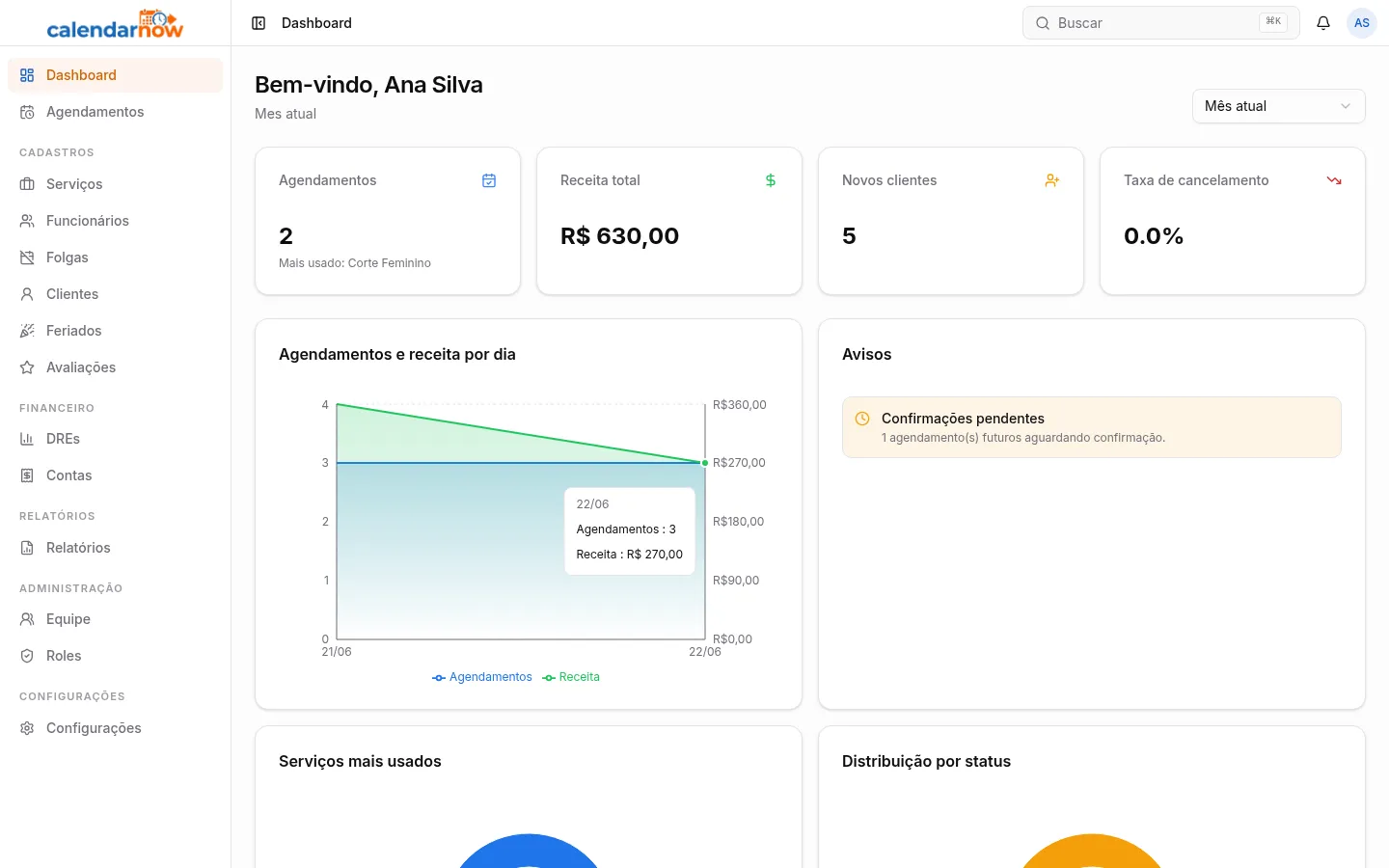
Task: Click the ⌘K shortcut badge
Action: coord(1273,21)
